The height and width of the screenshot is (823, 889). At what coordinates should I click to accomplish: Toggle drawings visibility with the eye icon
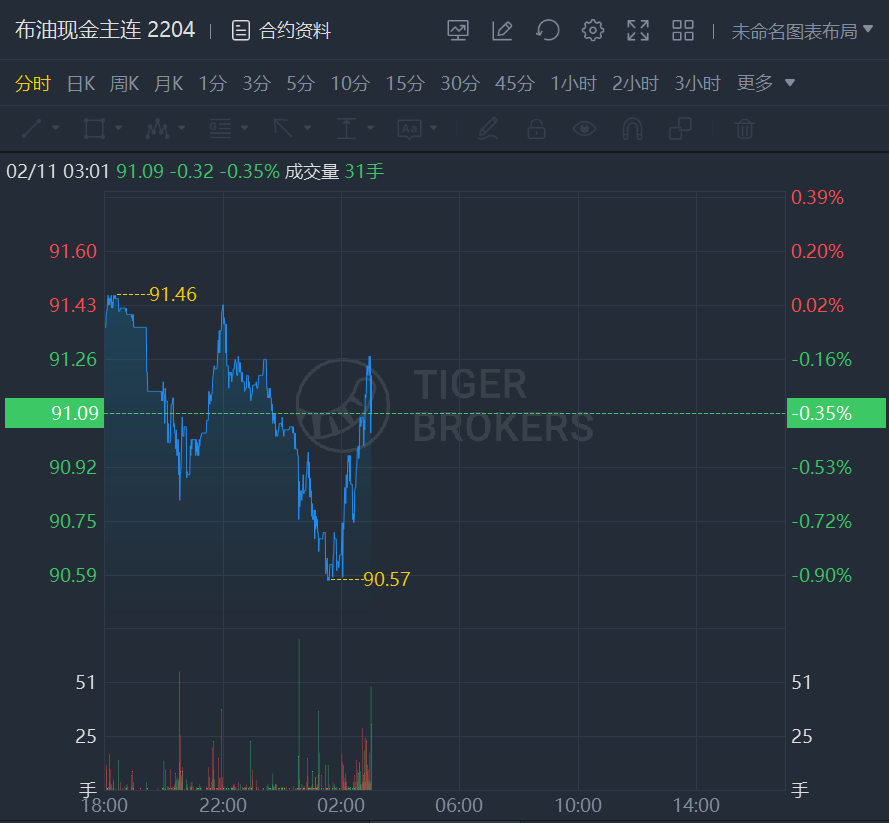click(x=584, y=129)
